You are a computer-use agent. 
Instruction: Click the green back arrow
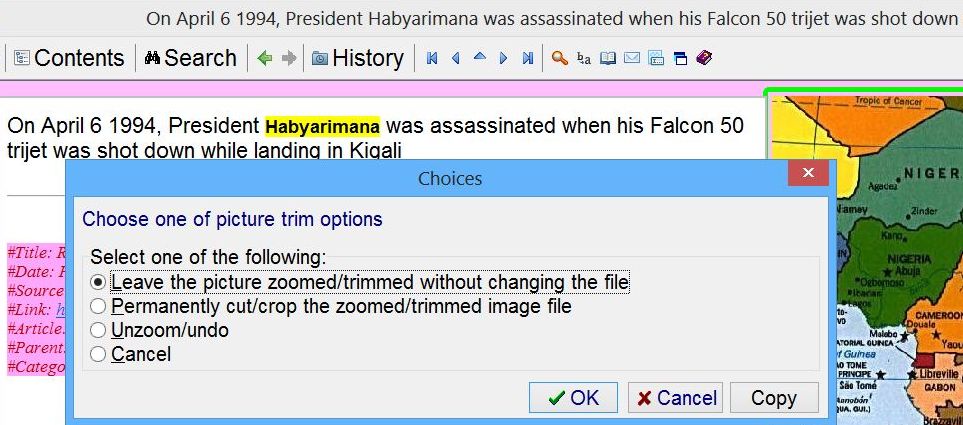(x=265, y=58)
